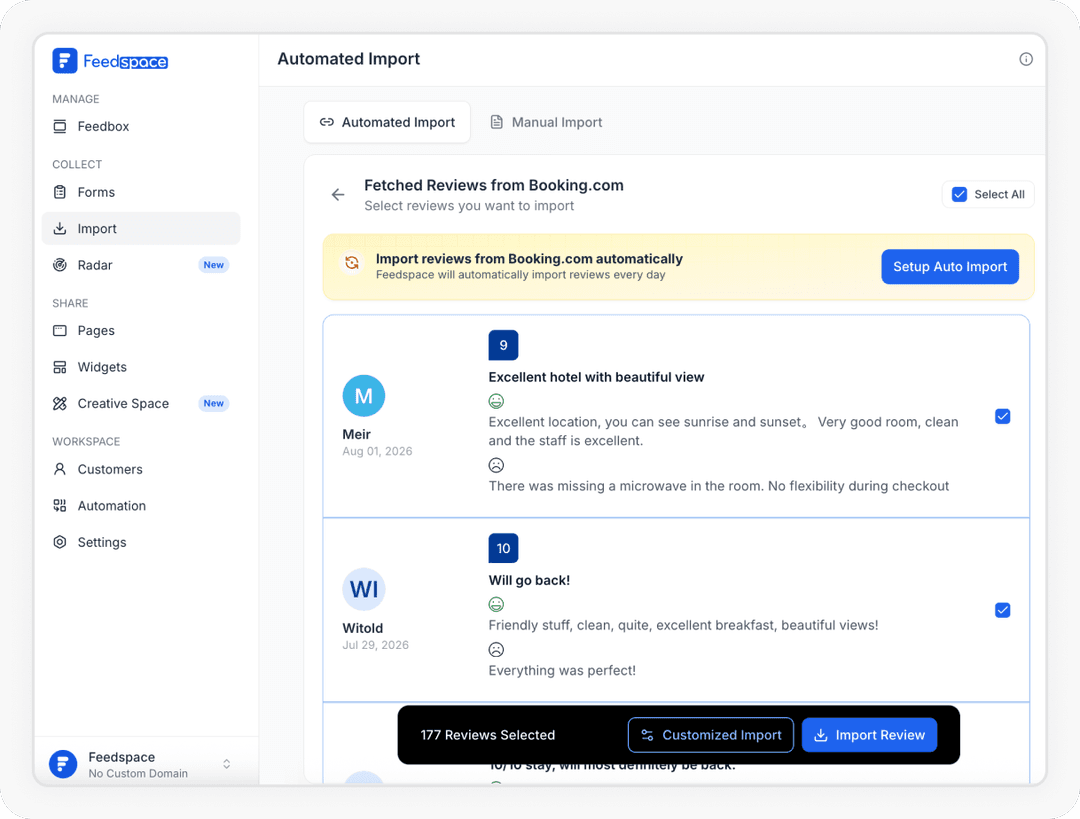Image resolution: width=1080 pixels, height=819 pixels.
Task: Click the auto-sync icon in yellow banner
Action: [352, 262]
